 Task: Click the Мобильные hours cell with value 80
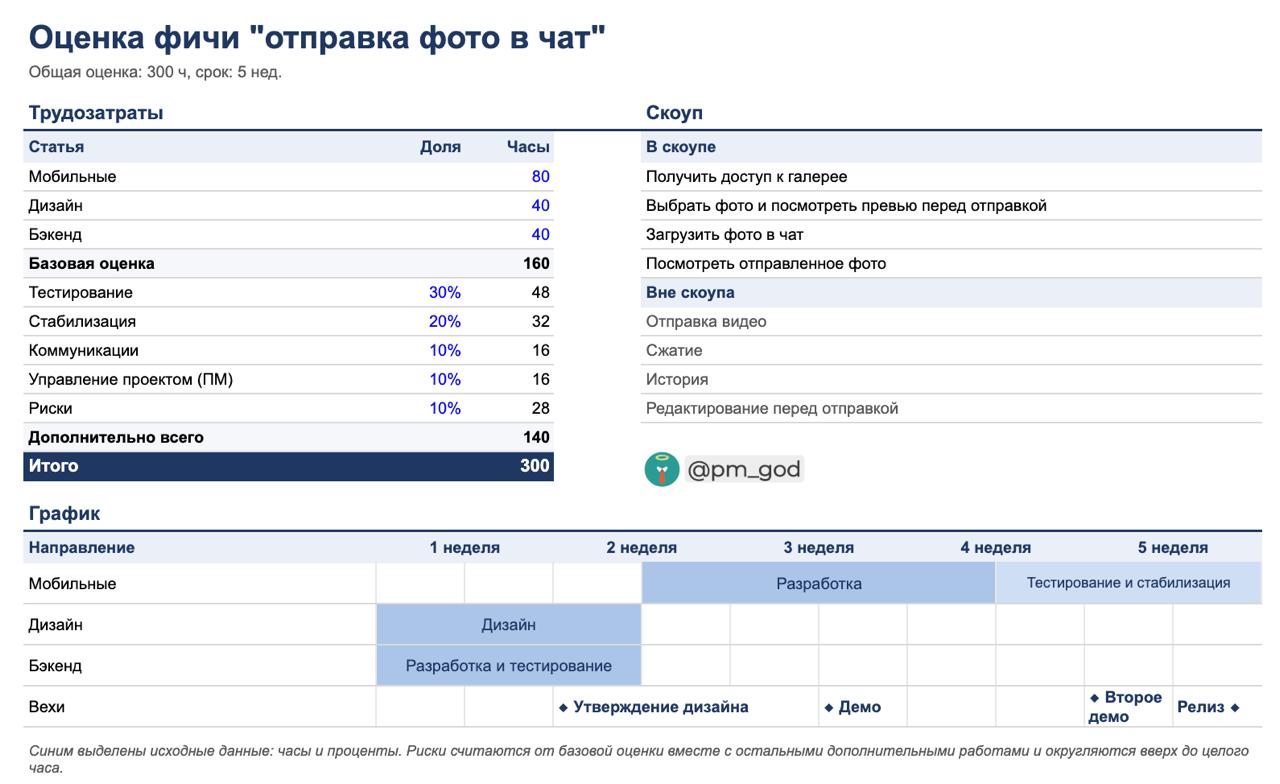(x=540, y=177)
